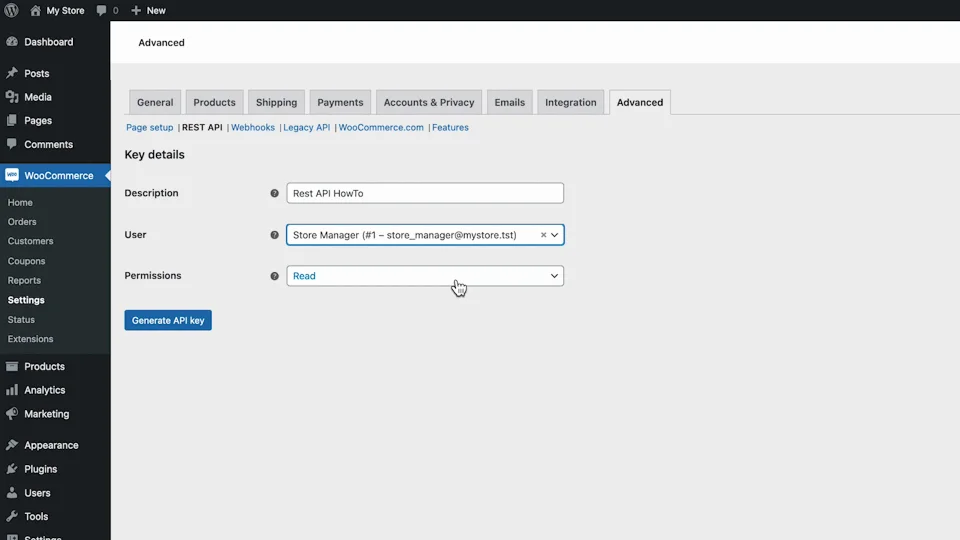Click the User field help icon
Viewport: 960px width, 540px height.
(x=274, y=235)
